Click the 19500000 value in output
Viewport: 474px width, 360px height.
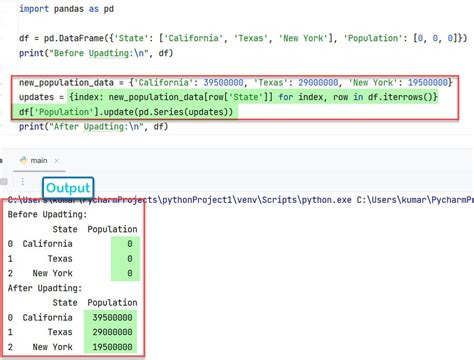(112, 347)
